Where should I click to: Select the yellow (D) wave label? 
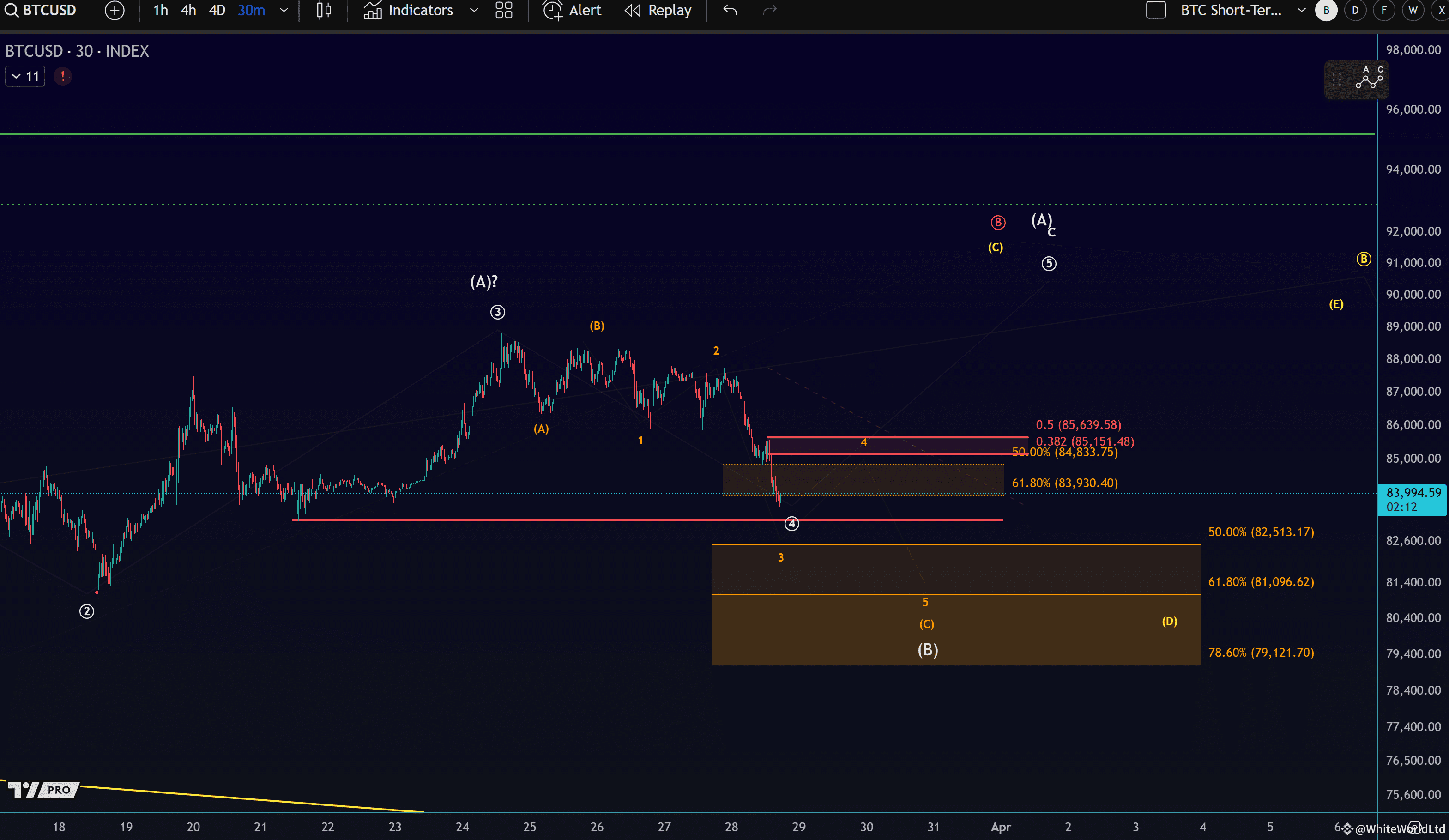pyautogui.click(x=1170, y=621)
